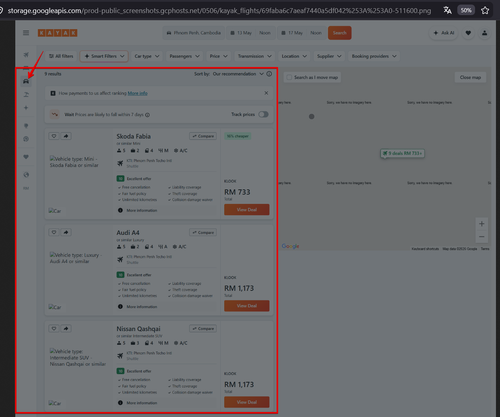This screenshot has height=417, width=500.
Task: Open Google logo on the map
Action: 290,246
